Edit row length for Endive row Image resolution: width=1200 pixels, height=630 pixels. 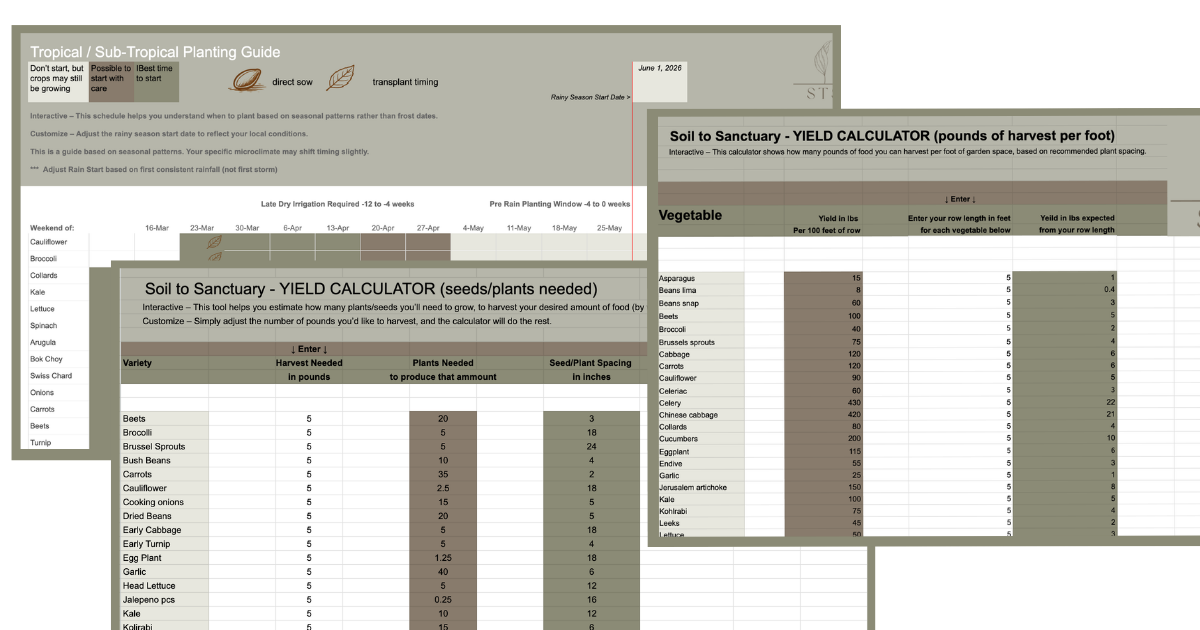[x=959, y=463]
